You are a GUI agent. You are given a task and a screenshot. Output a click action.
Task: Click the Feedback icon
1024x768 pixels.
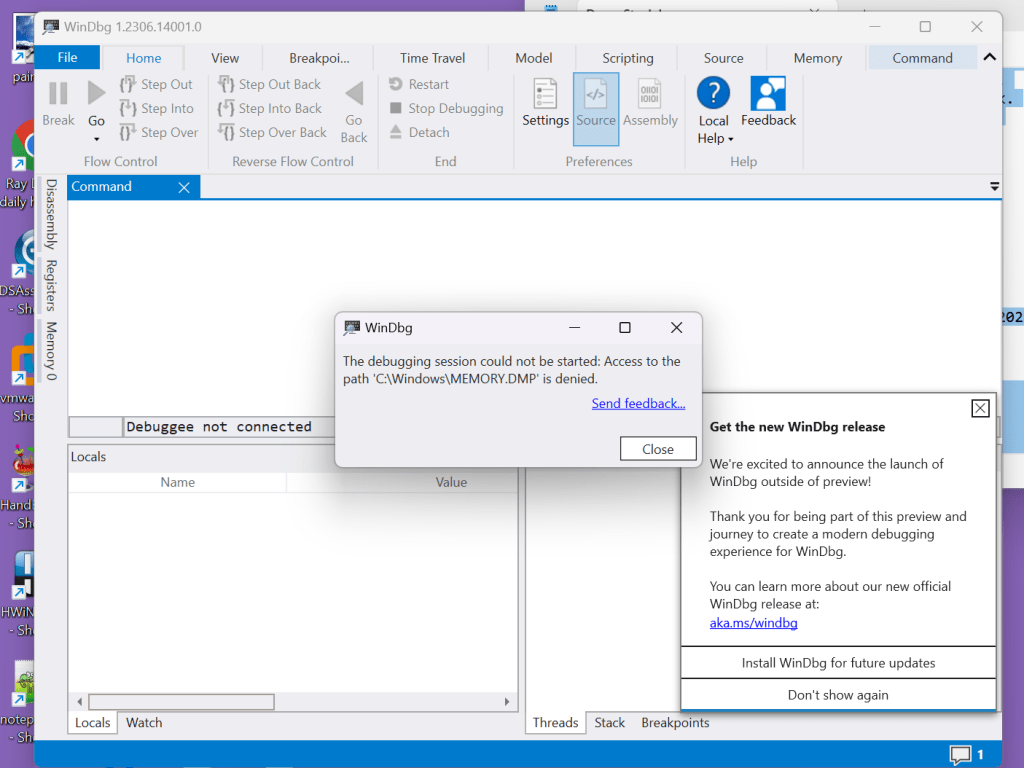768,93
